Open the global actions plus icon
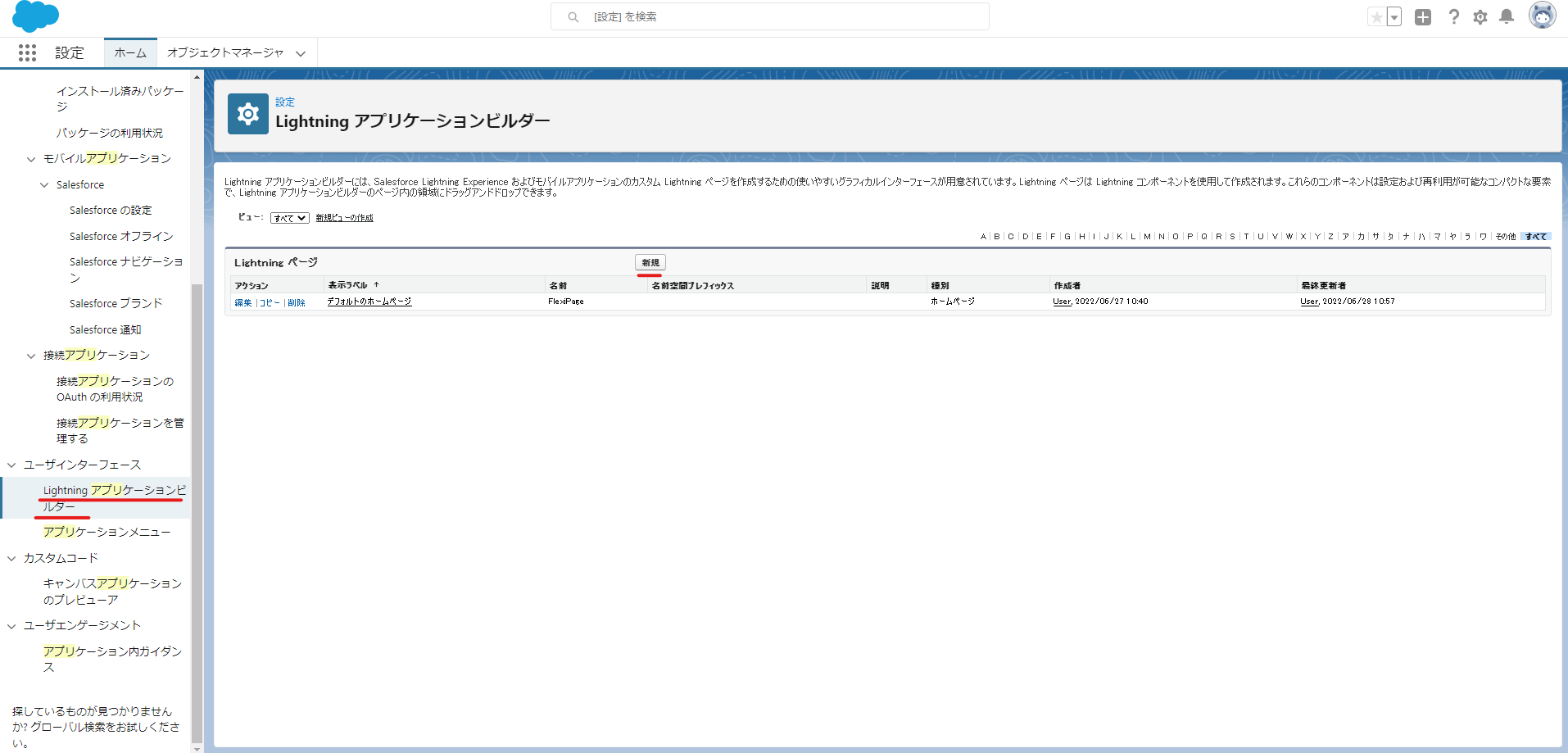This screenshot has width=1568, height=753. point(1423,17)
